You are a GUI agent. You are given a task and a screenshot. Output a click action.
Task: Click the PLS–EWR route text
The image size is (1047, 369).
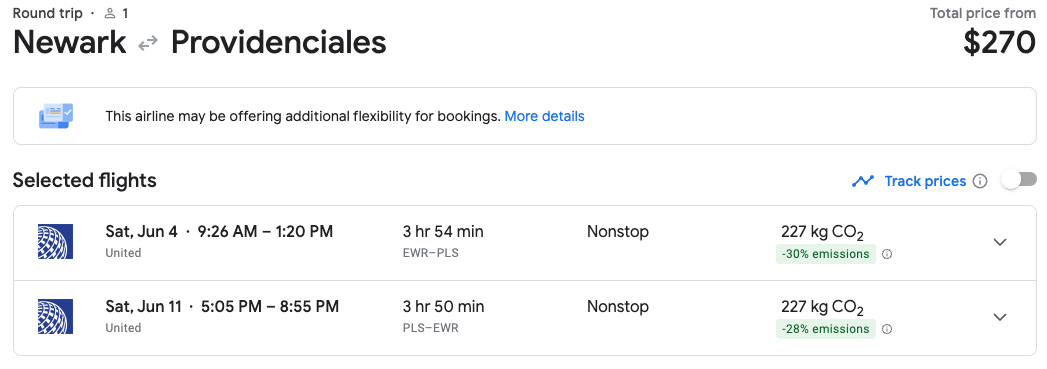tap(431, 328)
